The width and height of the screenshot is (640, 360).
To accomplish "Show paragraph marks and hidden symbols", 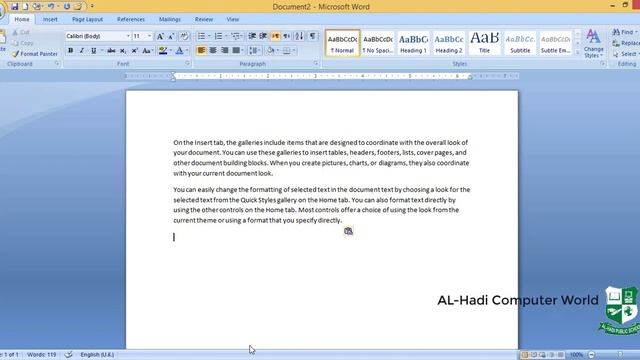I will 312,36.
